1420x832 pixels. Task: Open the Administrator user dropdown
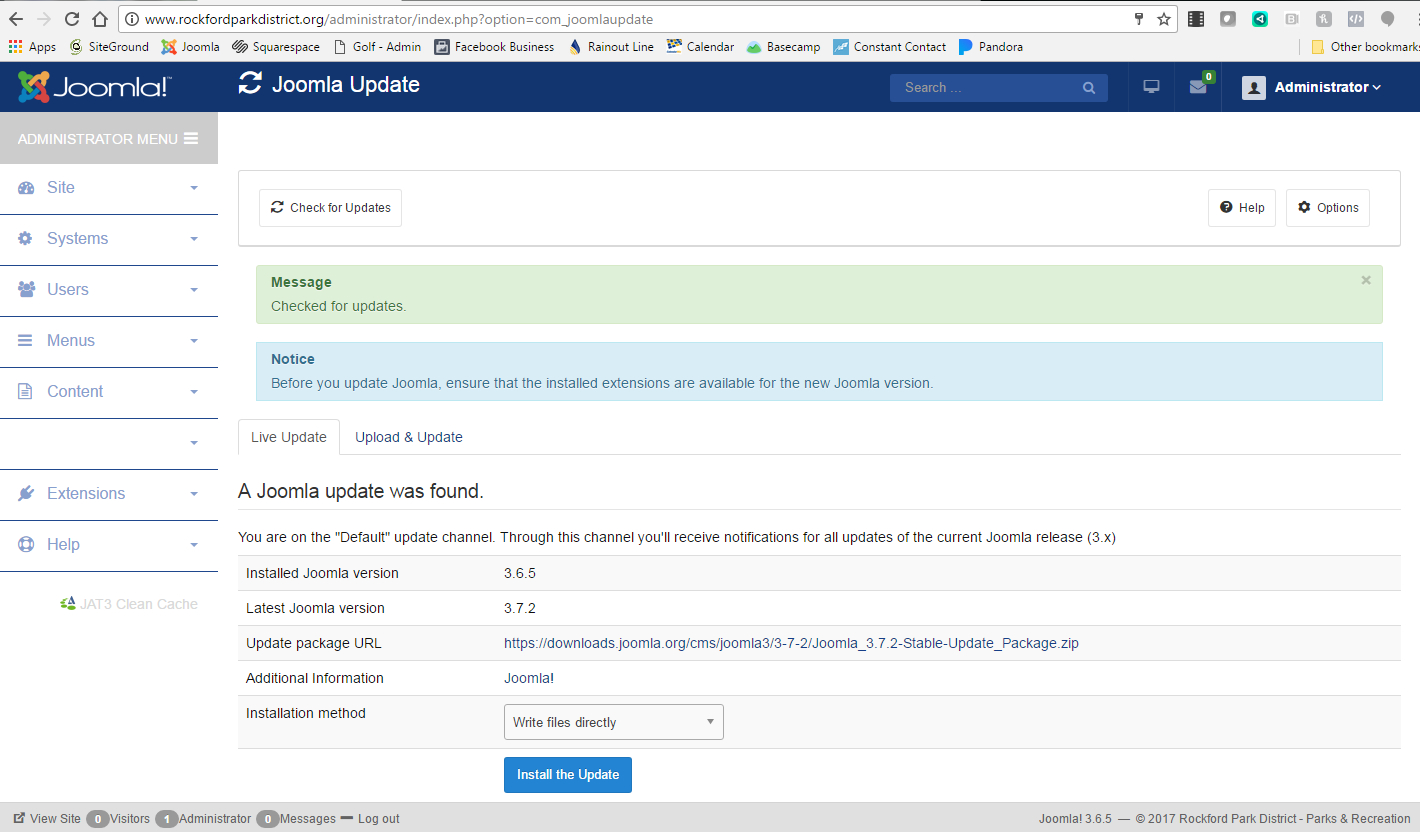click(x=1312, y=87)
